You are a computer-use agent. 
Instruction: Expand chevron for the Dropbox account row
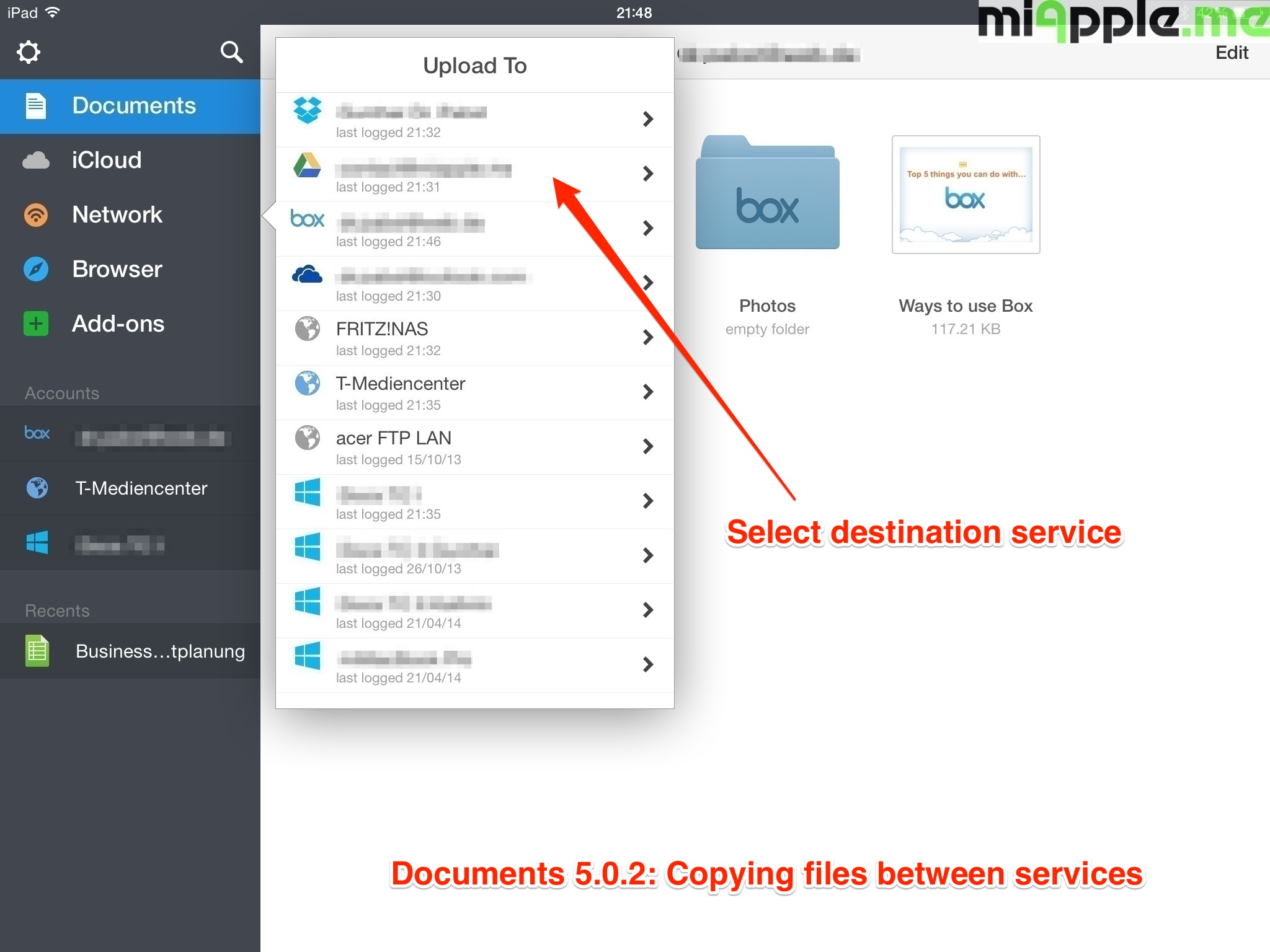coord(647,119)
